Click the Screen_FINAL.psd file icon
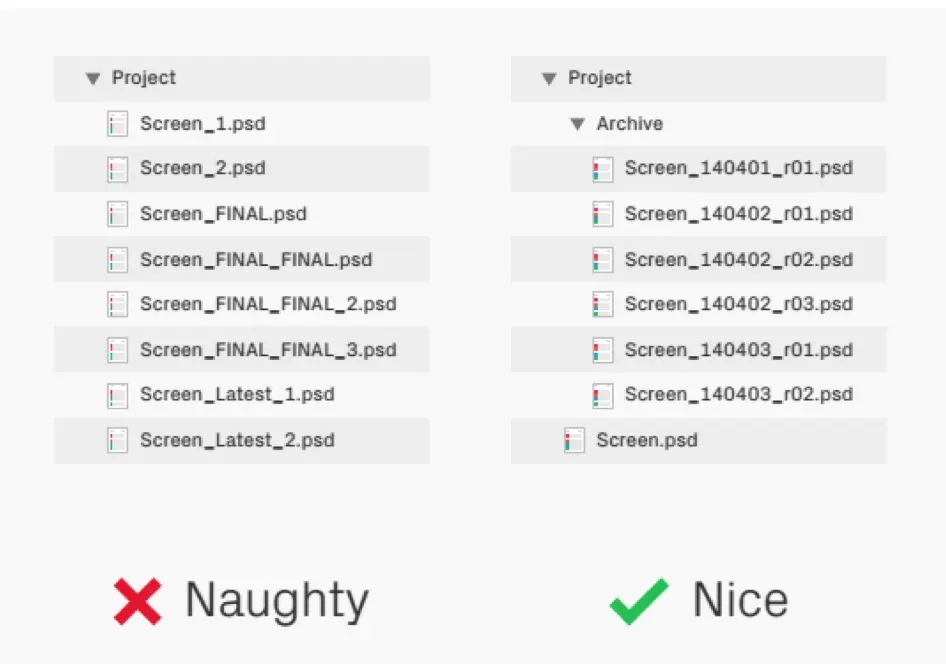 tap(118, 214)
